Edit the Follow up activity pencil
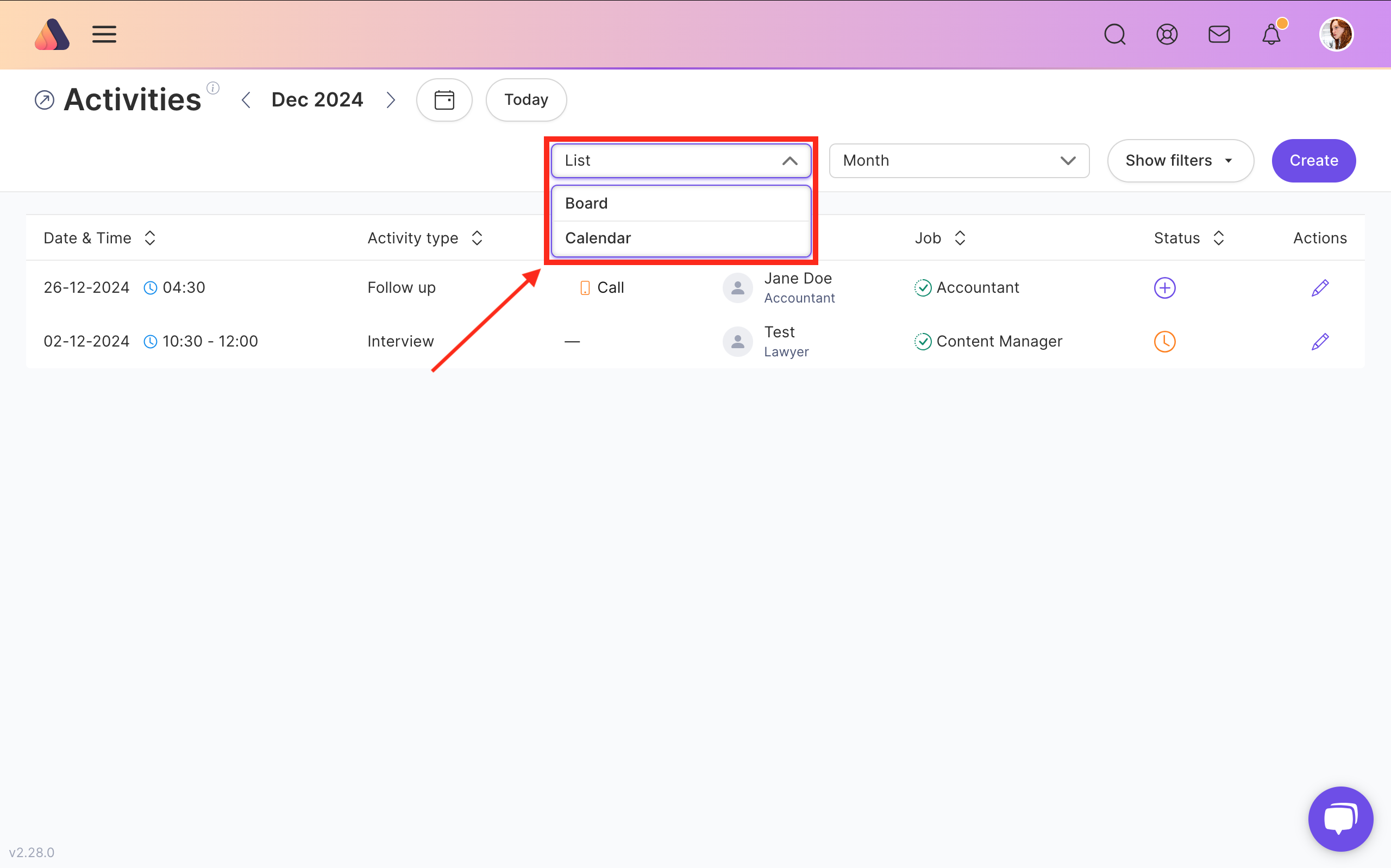1391x868 pixels. click(1320, 287)
